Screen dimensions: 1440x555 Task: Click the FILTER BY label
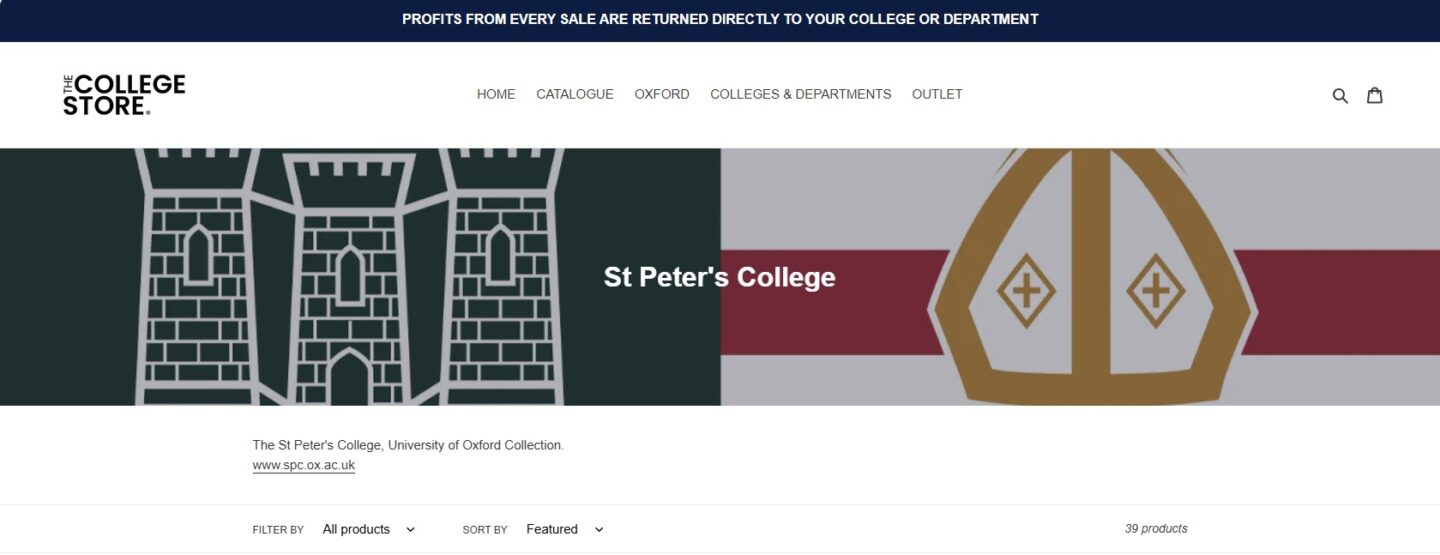click(278, 530)
